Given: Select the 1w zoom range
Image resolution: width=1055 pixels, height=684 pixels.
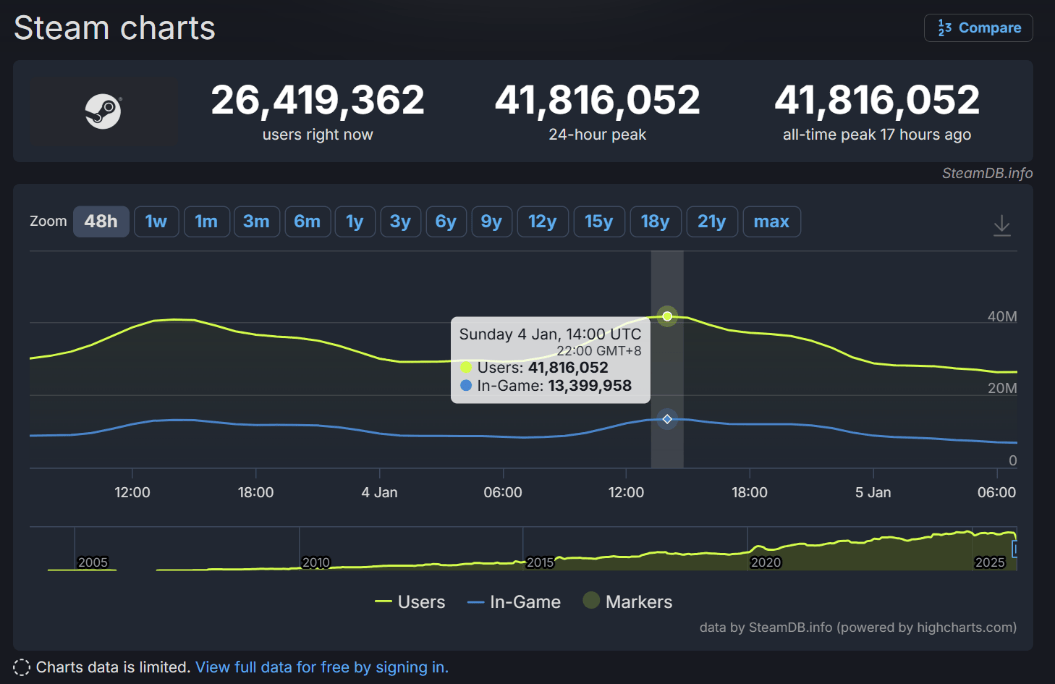Looking at the screenshot, I should tap(156, 221).
